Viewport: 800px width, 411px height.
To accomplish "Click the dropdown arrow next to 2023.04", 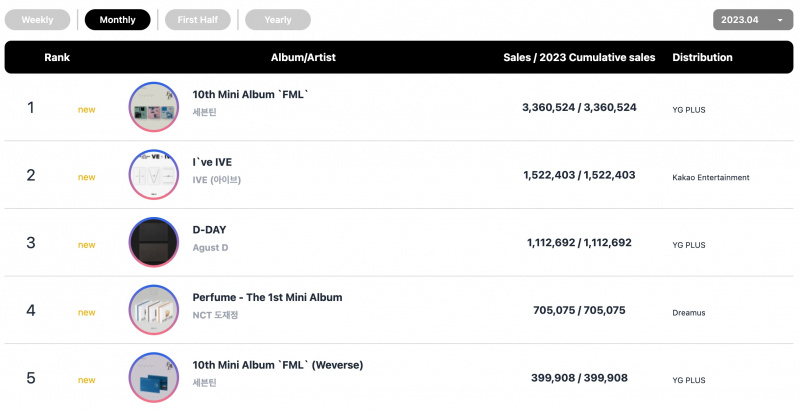I will 780,20.
